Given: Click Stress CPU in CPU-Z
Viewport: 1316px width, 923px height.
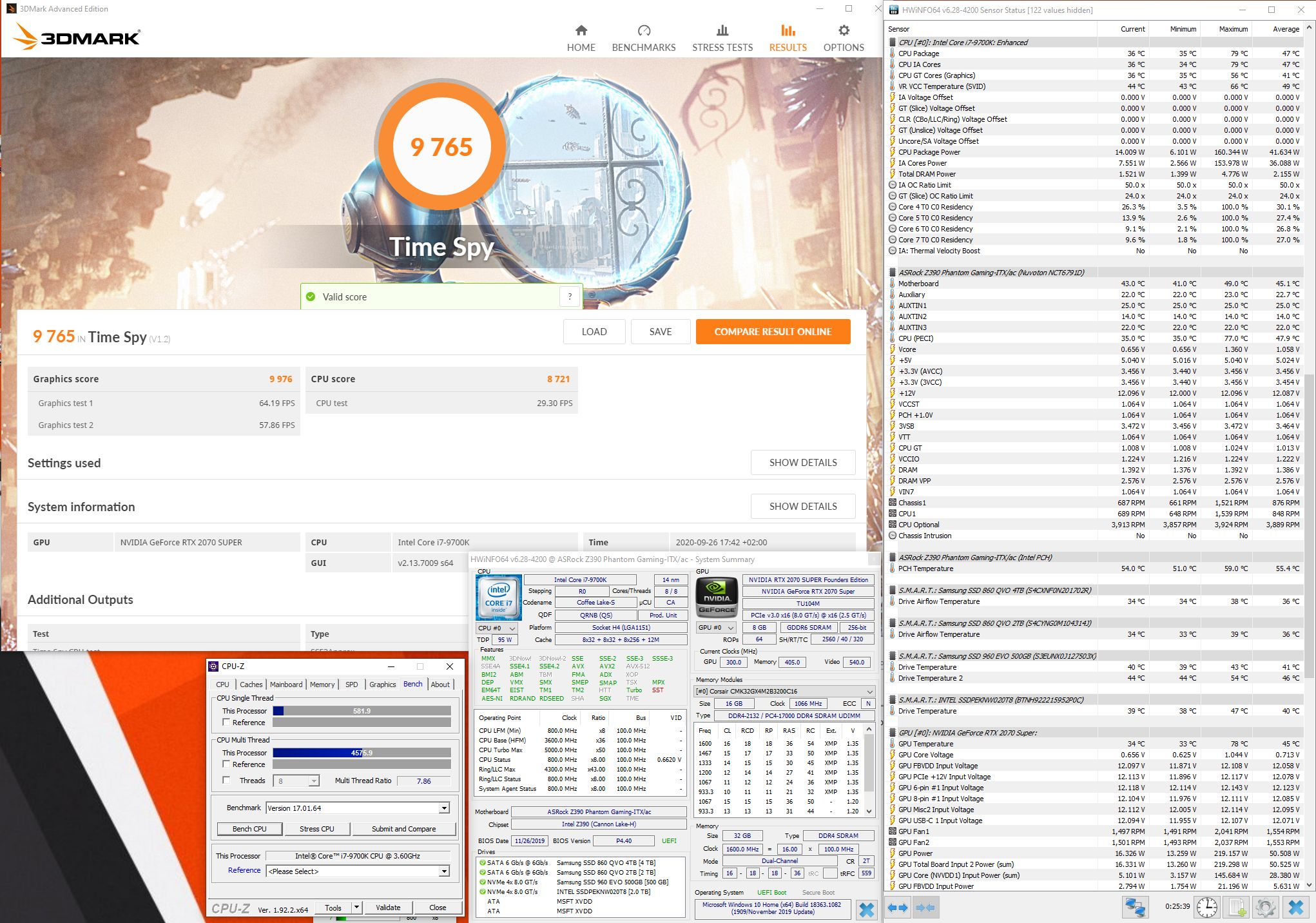Looking at the screenshot, I should [x=317, y=829].
